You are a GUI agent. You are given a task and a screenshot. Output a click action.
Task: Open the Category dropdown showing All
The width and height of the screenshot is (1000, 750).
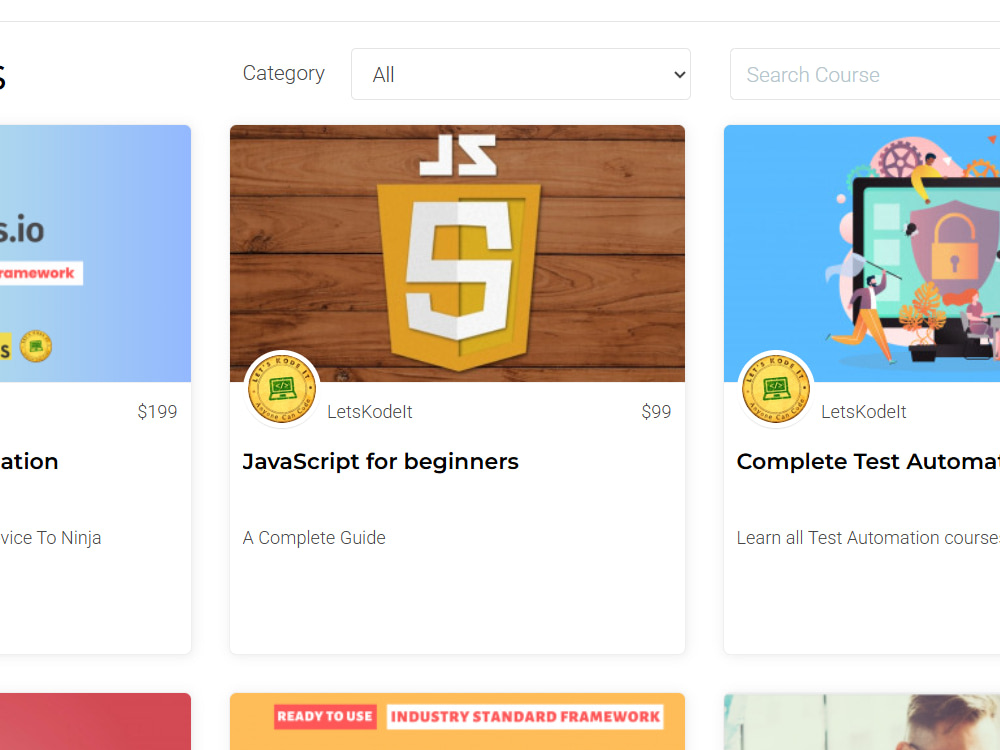(520, 74)
